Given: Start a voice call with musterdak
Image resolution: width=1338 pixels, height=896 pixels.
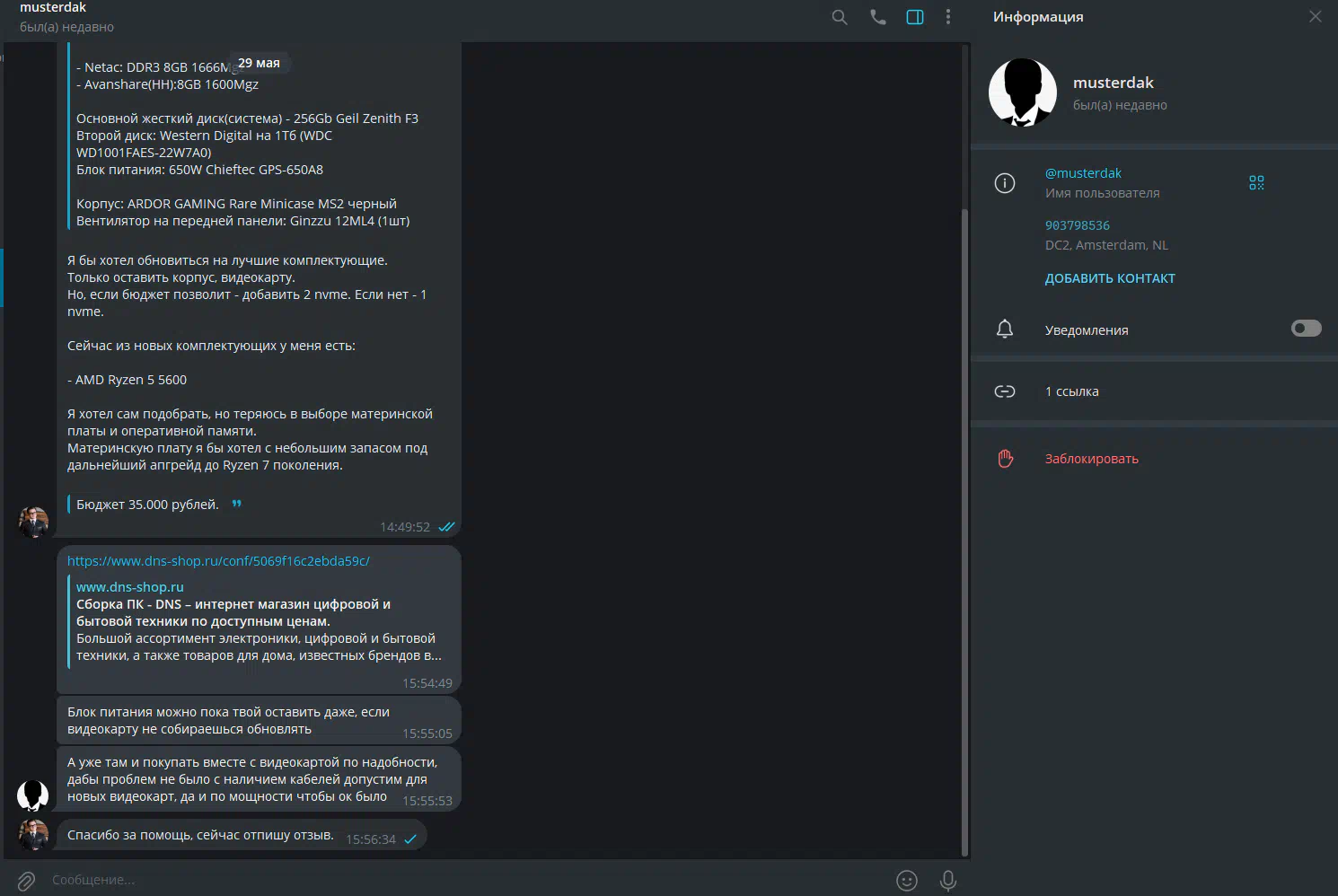Looking at the screenshot, I should pos(877,17).
